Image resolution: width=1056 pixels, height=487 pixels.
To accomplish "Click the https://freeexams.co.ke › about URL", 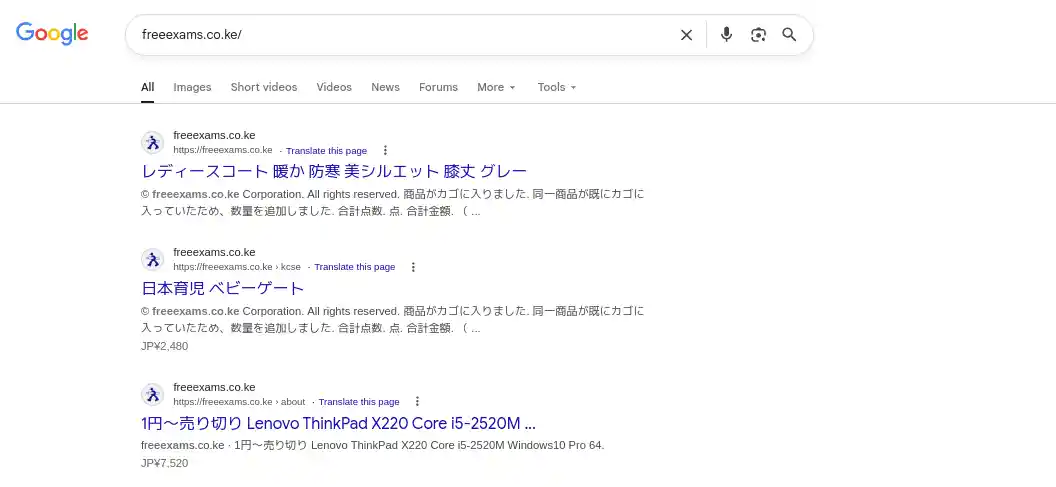I will 239,401.
